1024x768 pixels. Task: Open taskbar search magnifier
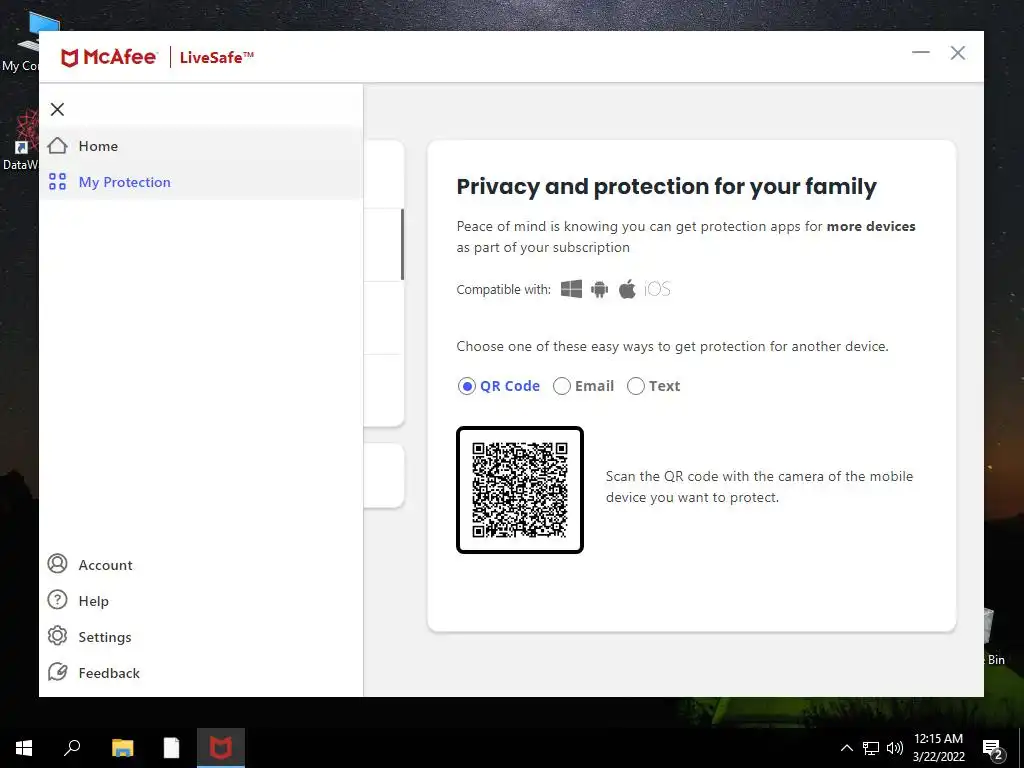coord(72,748)
